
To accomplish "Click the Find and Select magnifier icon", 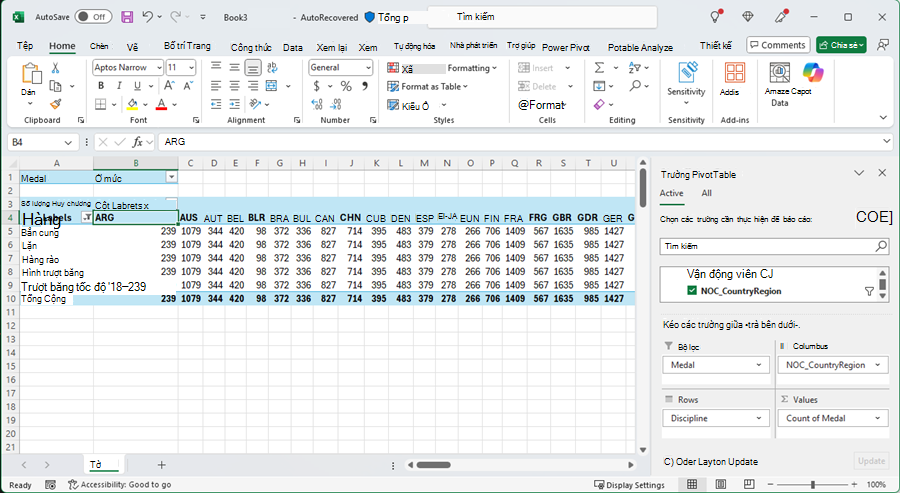I will point(635,86).
